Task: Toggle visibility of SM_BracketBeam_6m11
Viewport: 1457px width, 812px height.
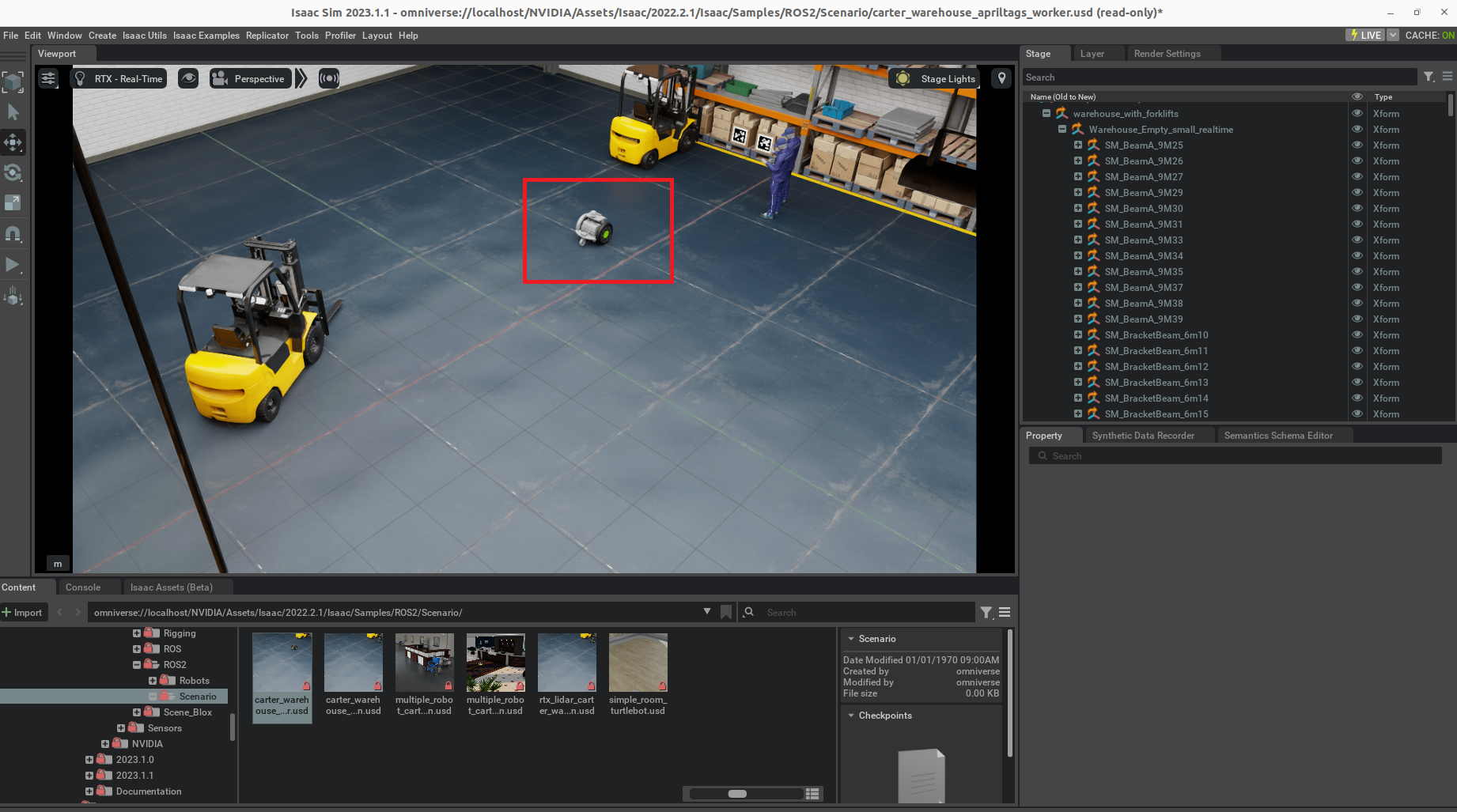Action: coord(1357,351)
